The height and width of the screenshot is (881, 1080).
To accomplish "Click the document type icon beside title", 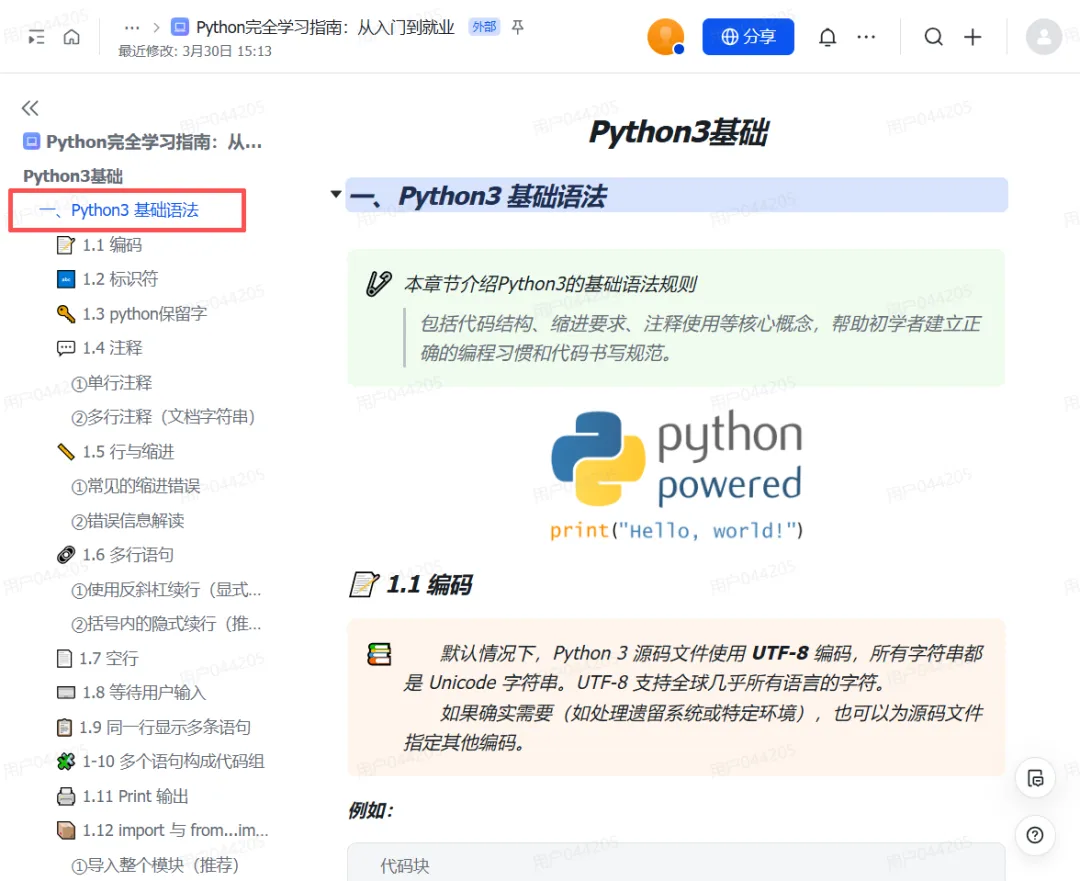I will (x=180, y=28).
